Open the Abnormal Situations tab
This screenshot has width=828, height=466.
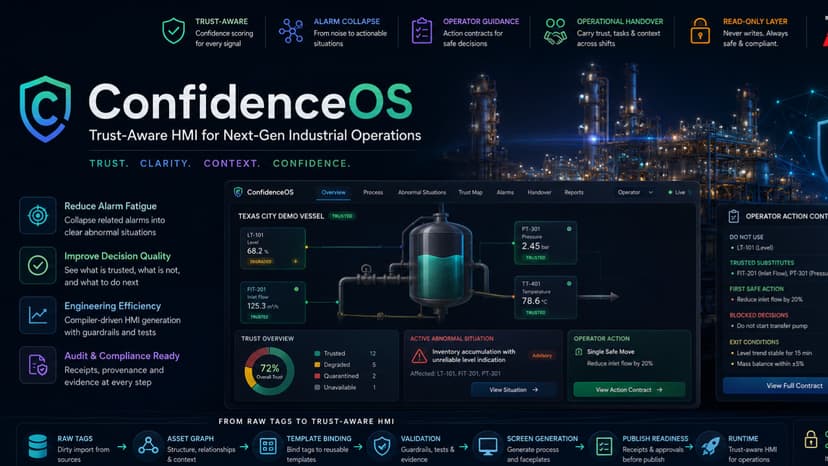click(x=422, y=192)
